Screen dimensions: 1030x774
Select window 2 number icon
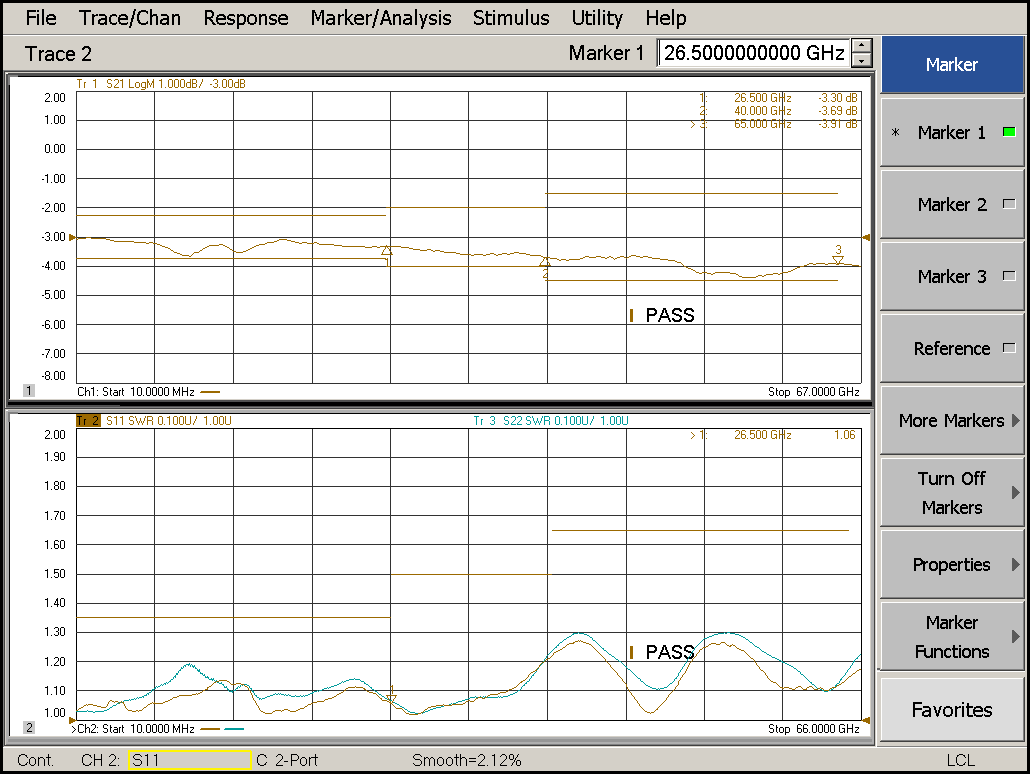(x=28, y=728)
